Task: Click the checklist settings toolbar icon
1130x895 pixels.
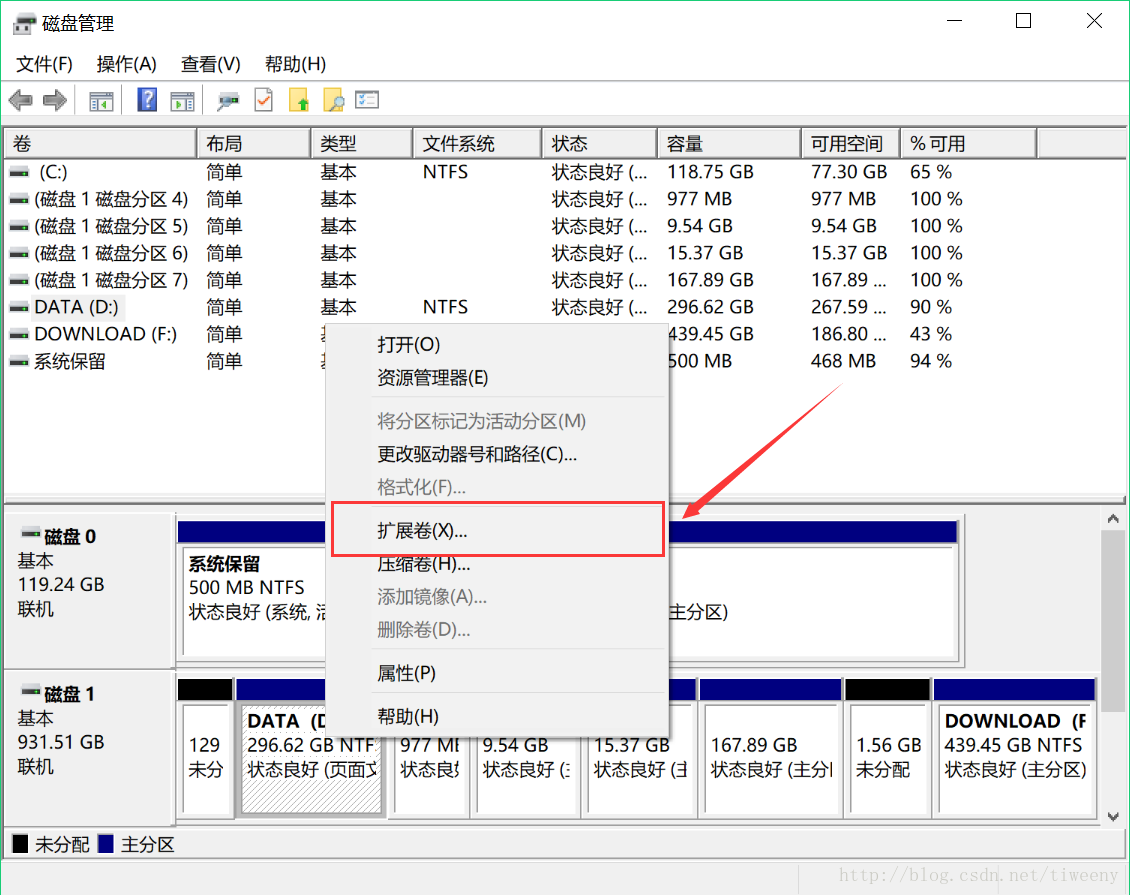Action: [367, 99]
